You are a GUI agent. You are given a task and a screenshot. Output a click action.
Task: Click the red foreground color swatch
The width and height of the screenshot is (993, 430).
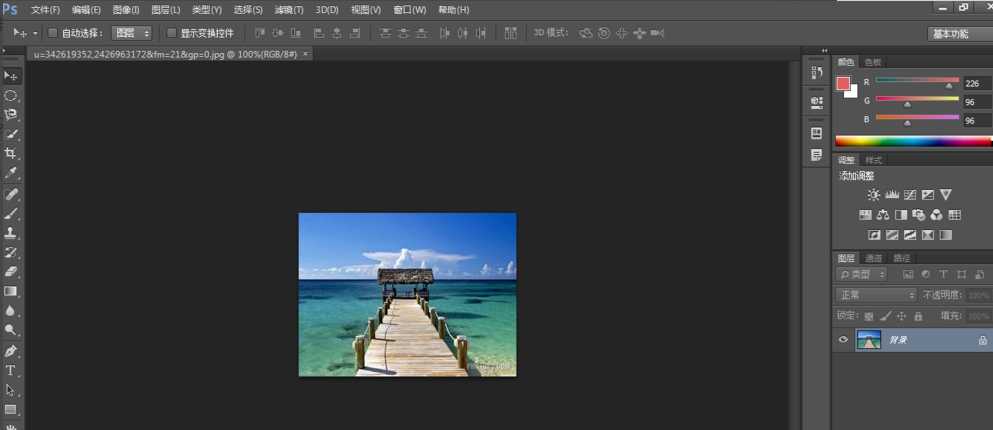pyautogui.click(x=843, y=83)
